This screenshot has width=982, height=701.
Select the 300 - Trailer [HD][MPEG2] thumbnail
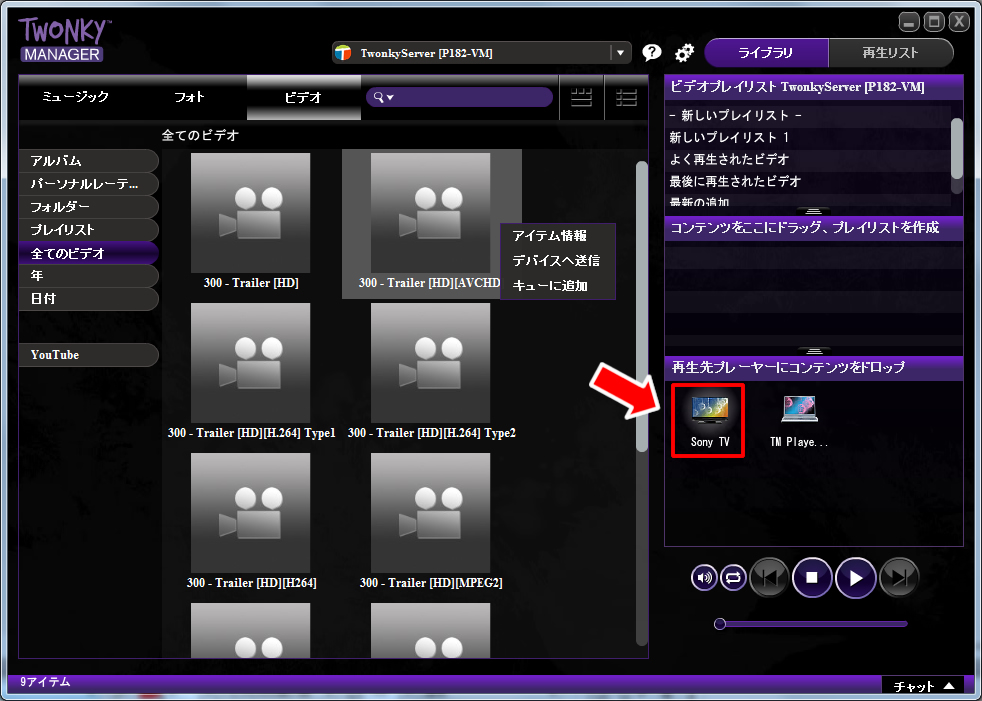tap(430, 522)
